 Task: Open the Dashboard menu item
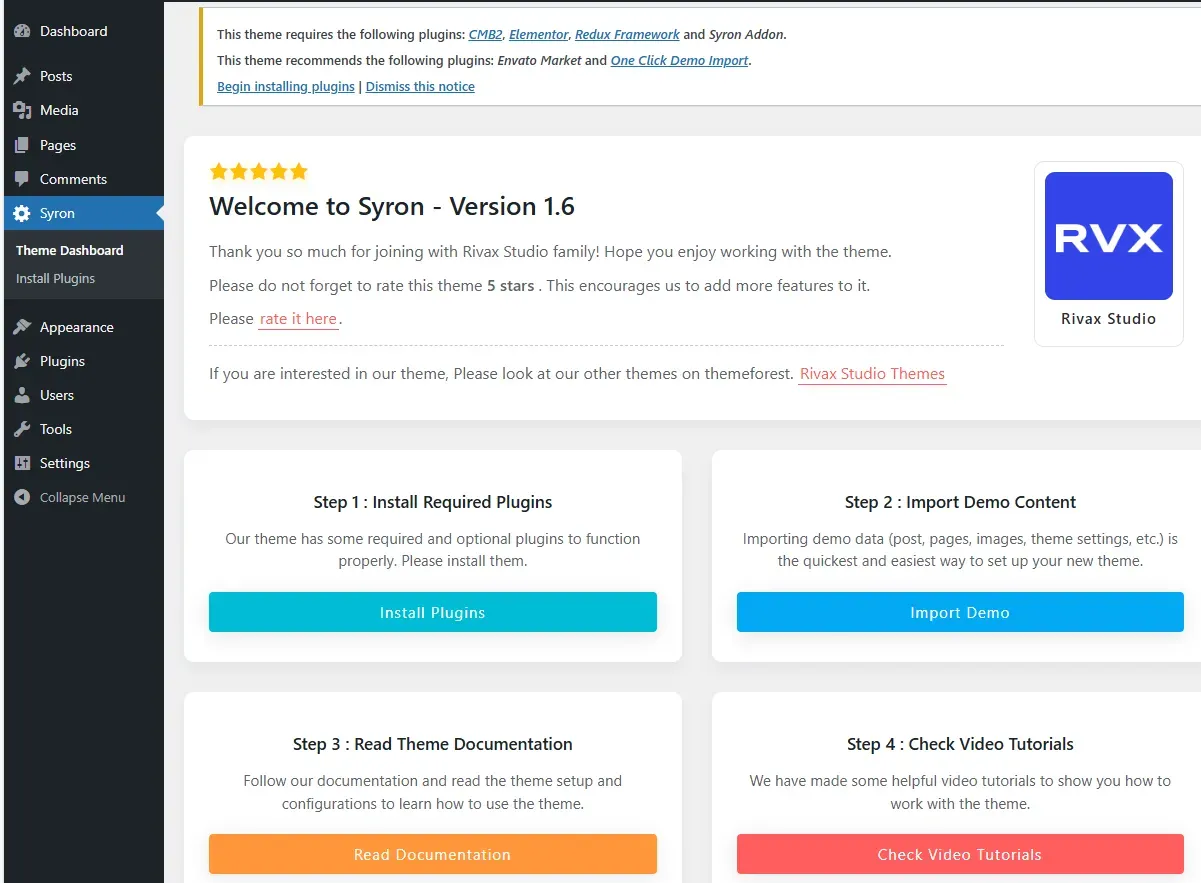(82, 31)
